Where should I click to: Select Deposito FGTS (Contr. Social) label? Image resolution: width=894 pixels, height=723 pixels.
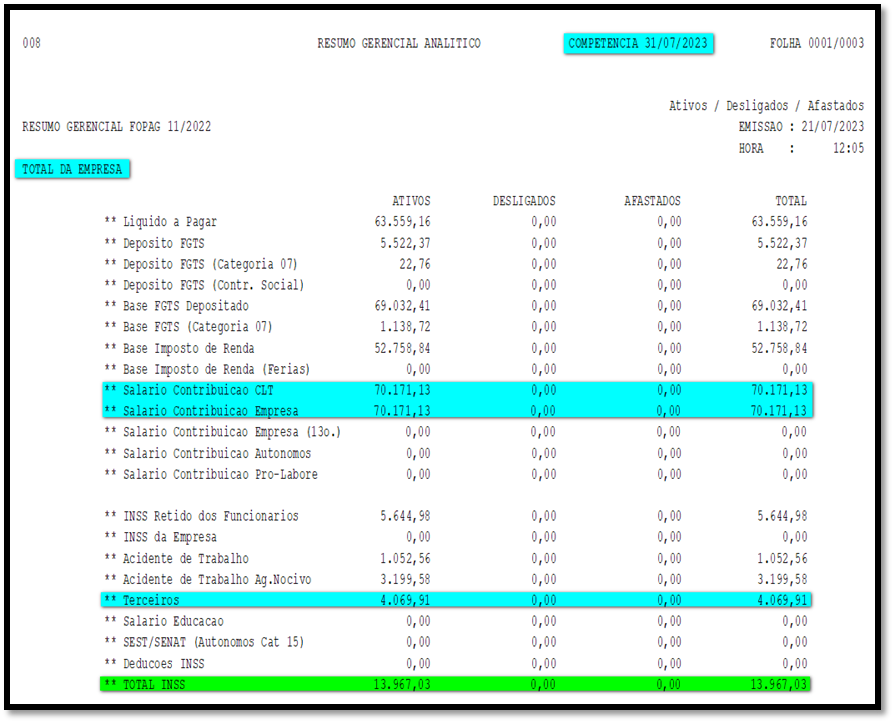pyautogui.click(x=214, y=285)
